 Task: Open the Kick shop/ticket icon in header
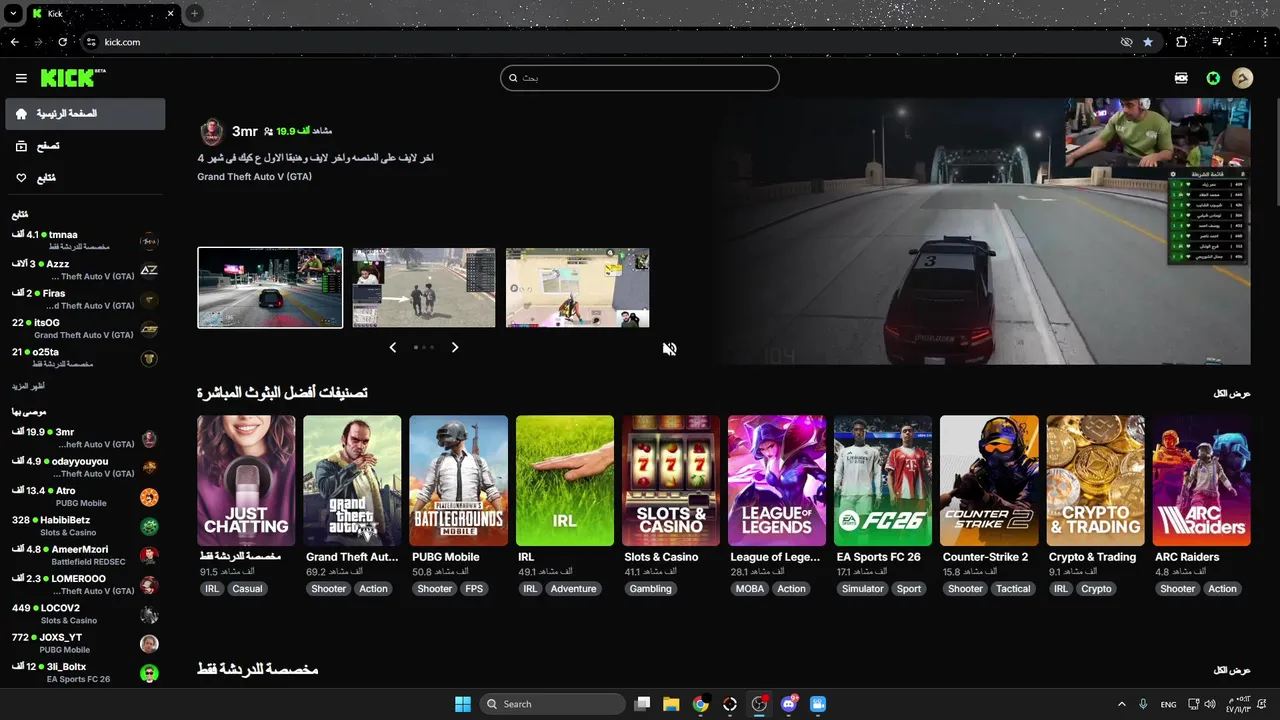1182,78
